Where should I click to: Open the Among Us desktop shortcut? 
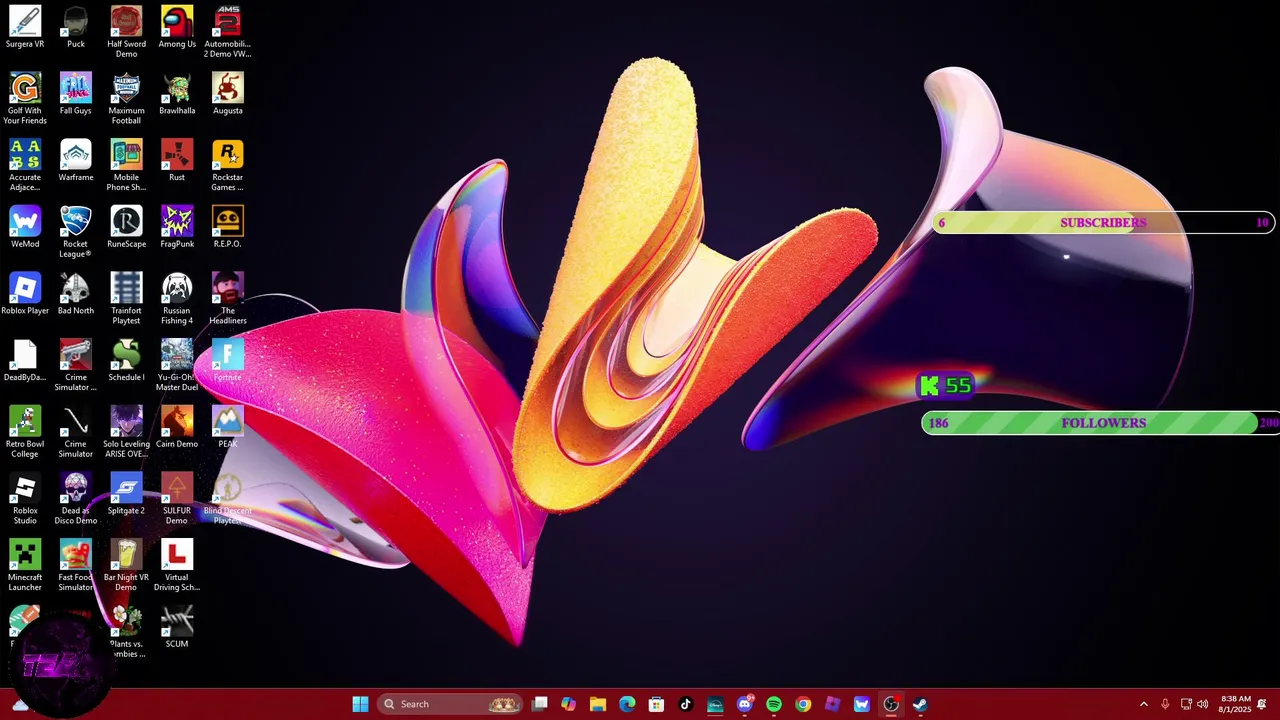point(177,27)
